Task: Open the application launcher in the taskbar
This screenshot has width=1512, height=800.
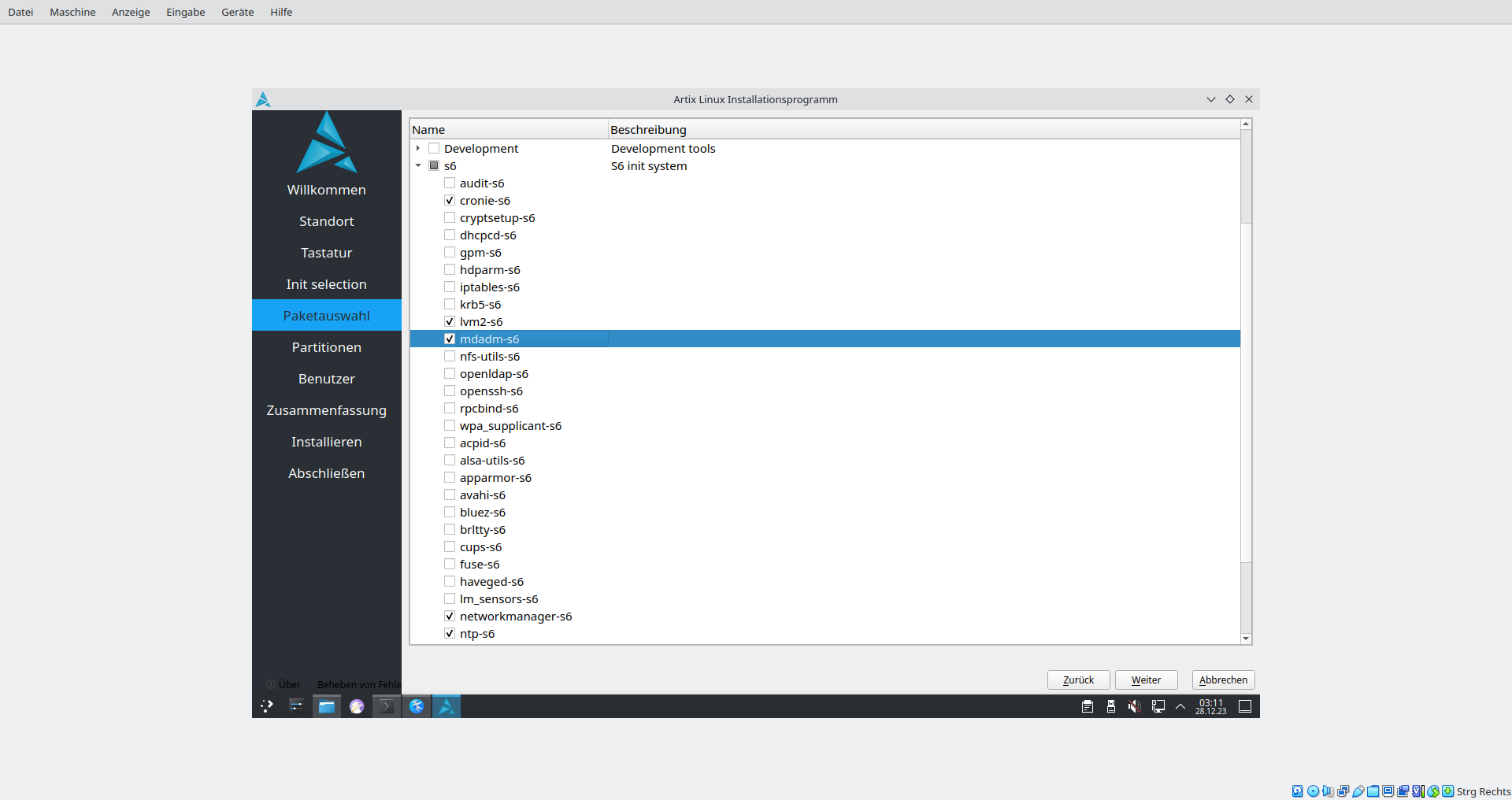Action: pos(266,706)
